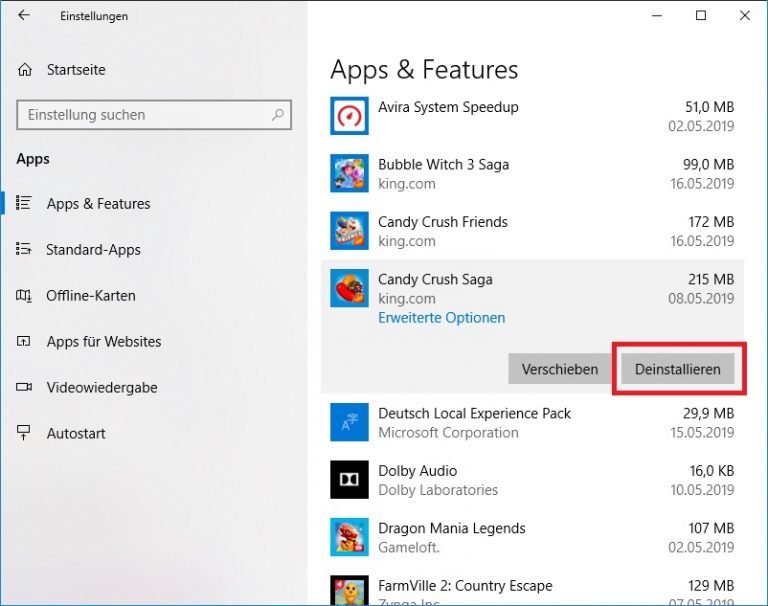Focus the Einstellung suchen search field

(x=154, y=115)
